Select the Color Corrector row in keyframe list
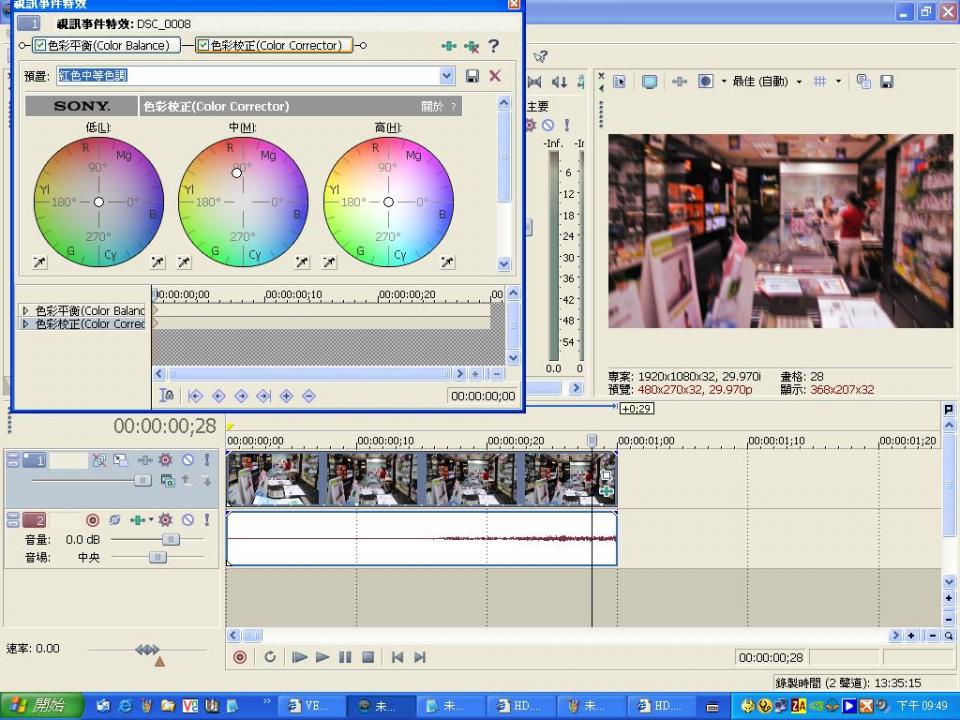This screenshot has width=960, height=720. 90,324
